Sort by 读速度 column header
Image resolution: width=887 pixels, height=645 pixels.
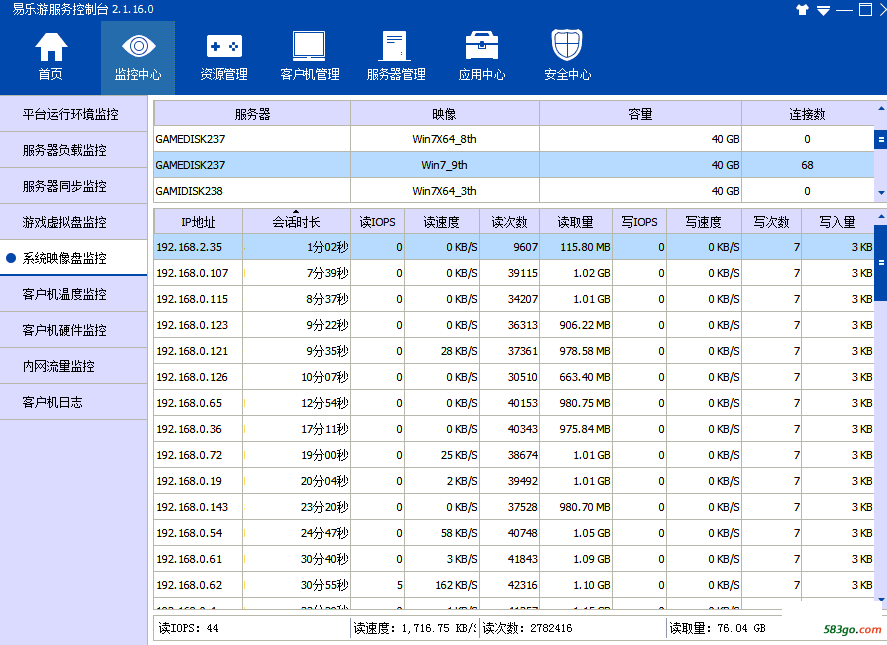click(442, 222)
